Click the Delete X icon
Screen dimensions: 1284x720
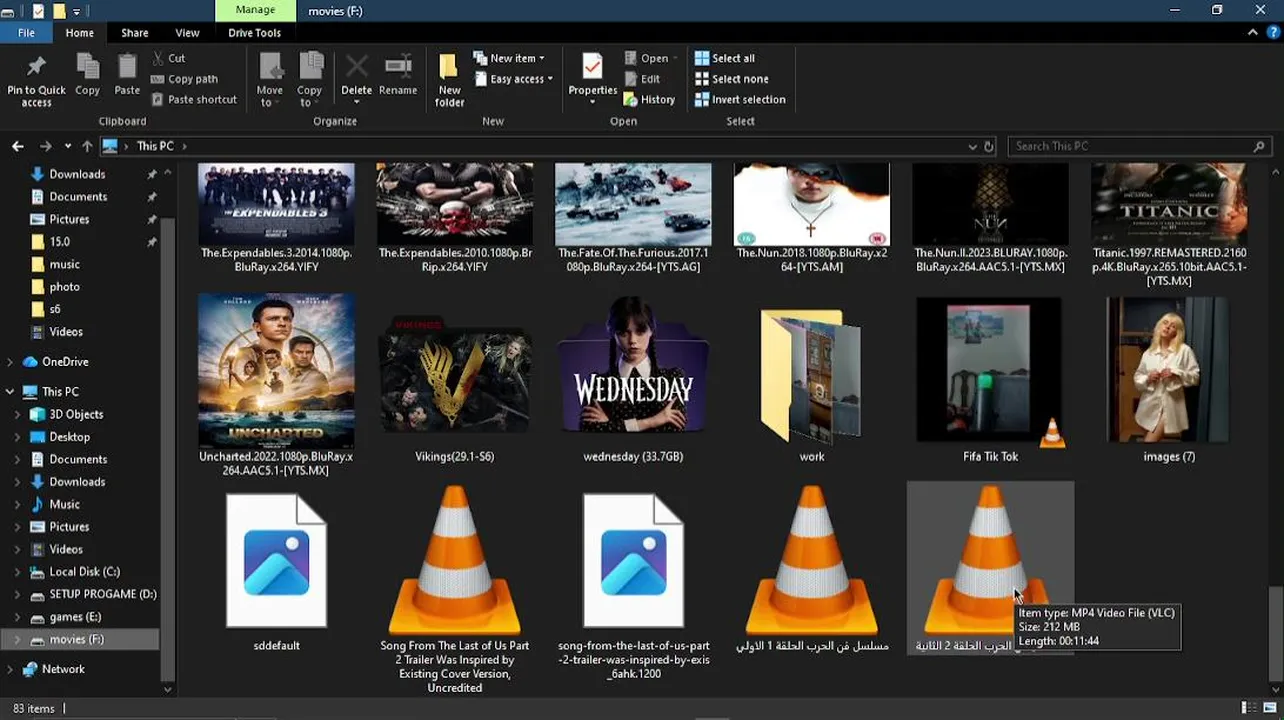pyautogui.click(x=356, y=67)
